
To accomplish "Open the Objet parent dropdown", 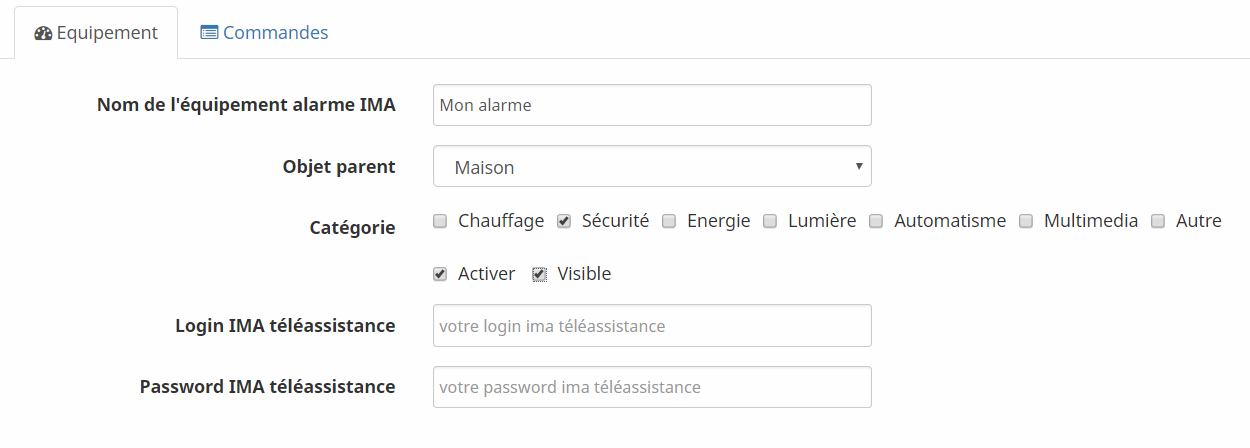I will 652,167.
